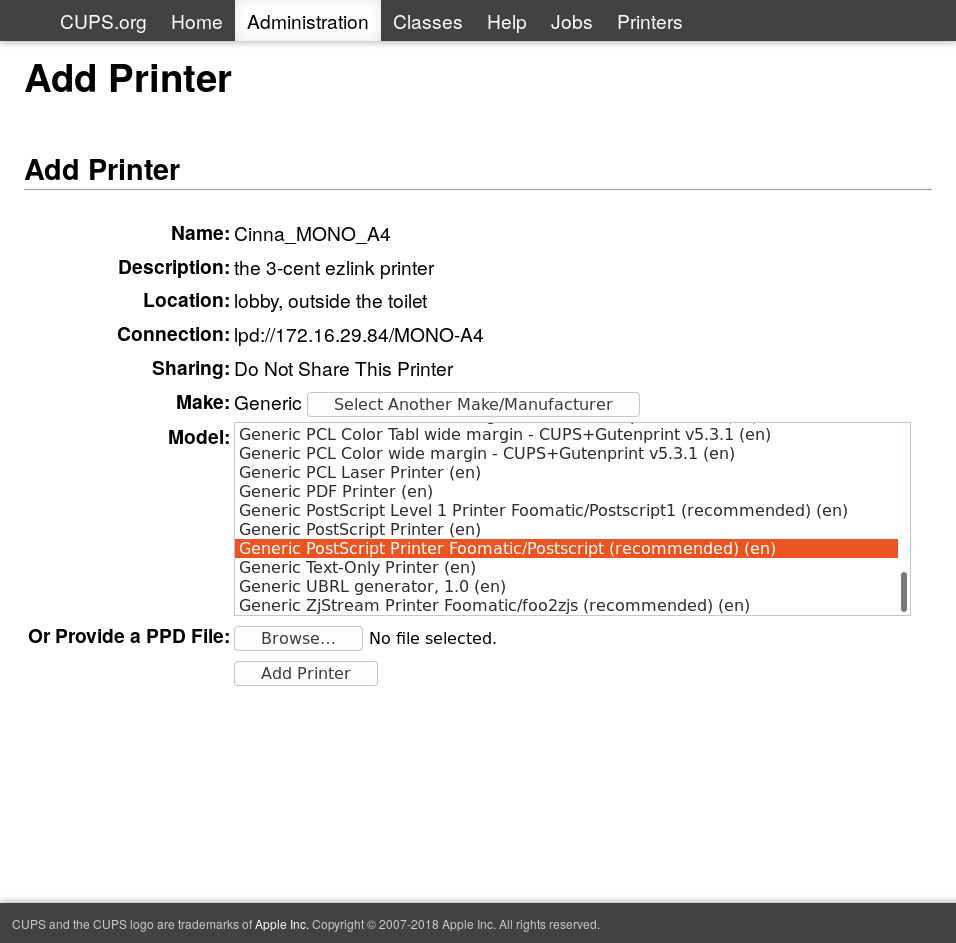Select Generic PCL Color Tabl wide margin model

click(x=566, y=435)
